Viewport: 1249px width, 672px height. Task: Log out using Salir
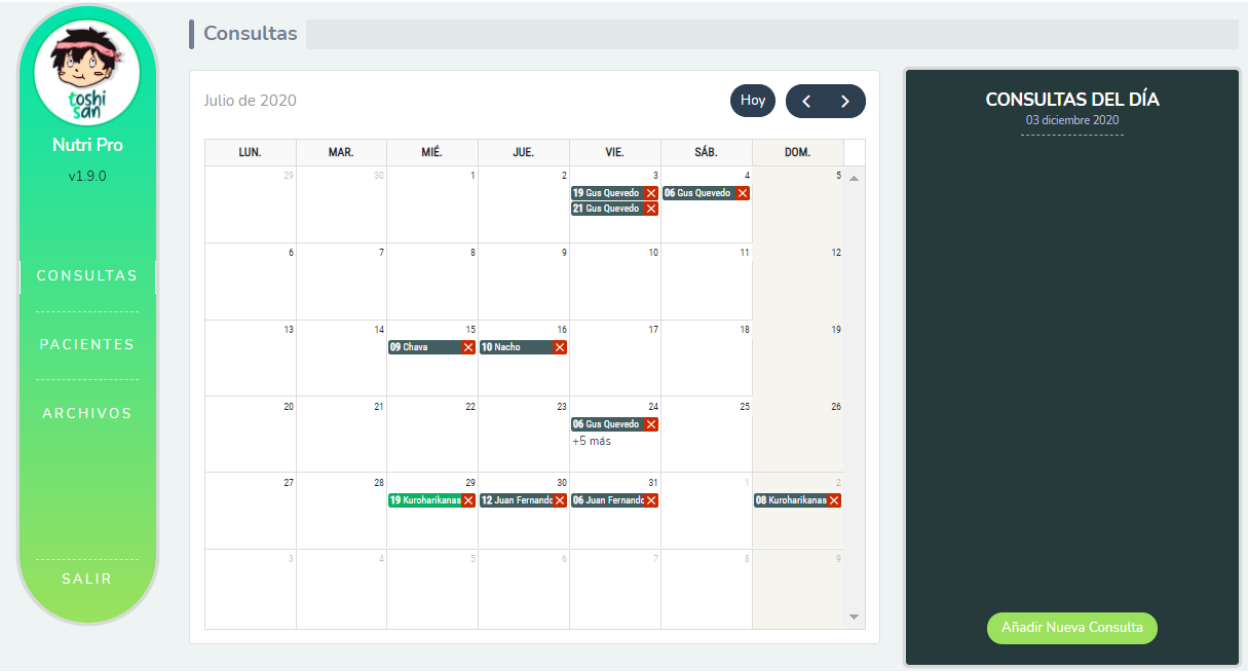click(x=87, y=579)
